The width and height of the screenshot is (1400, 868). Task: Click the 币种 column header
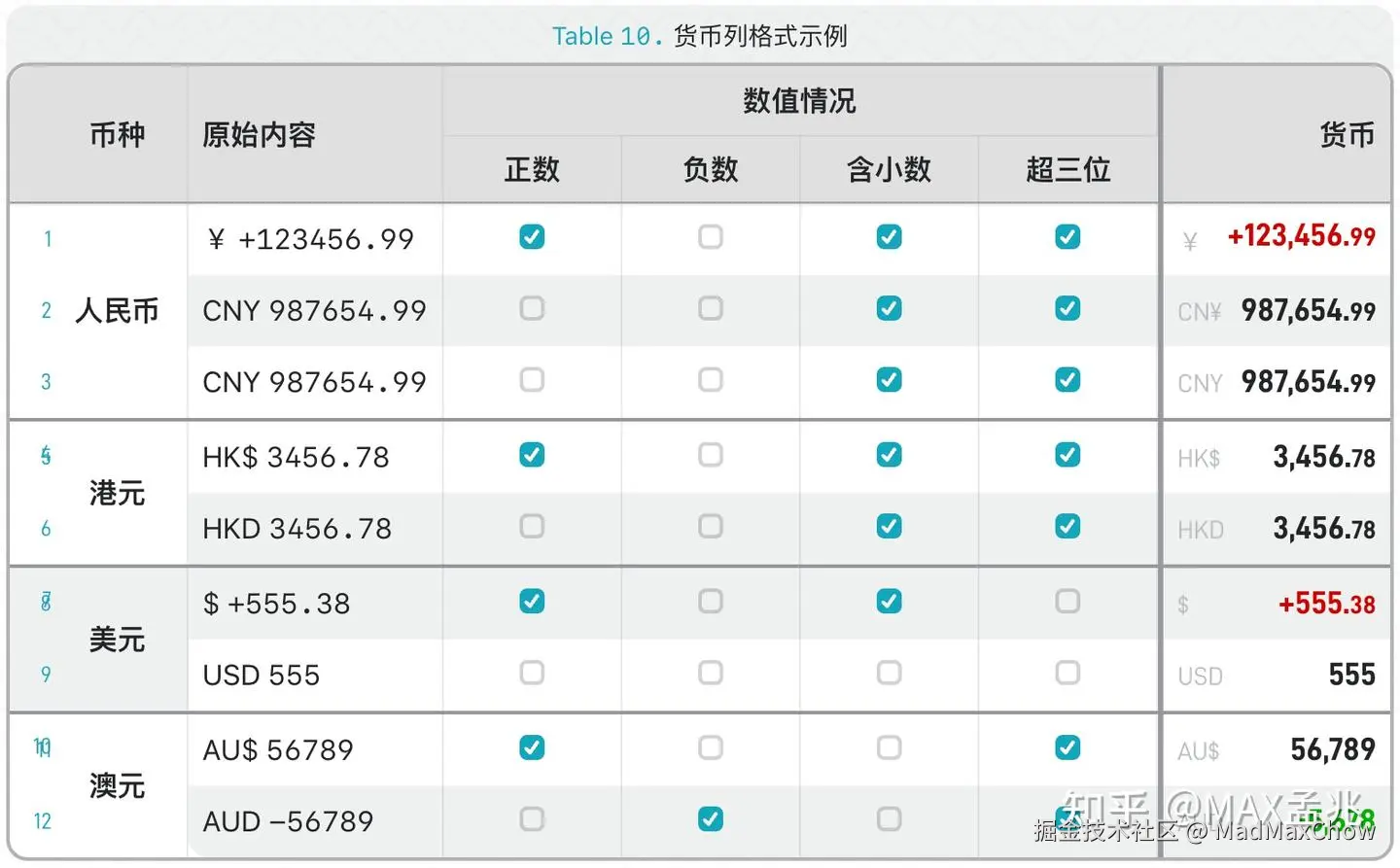pos(117,134)
